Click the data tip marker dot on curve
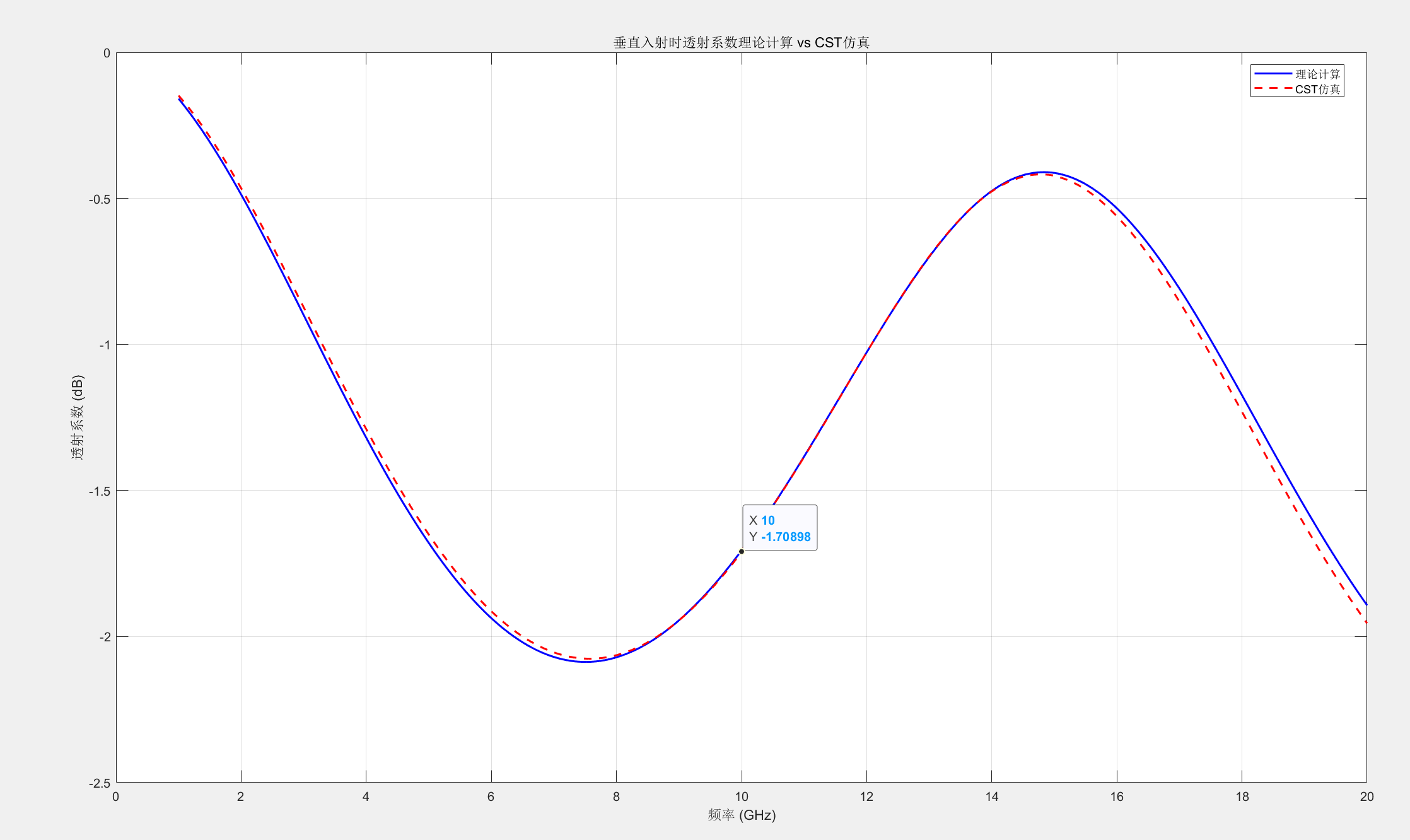This screenshot has height=840, width=1410. pyautogui.click(x=742, y=552)
